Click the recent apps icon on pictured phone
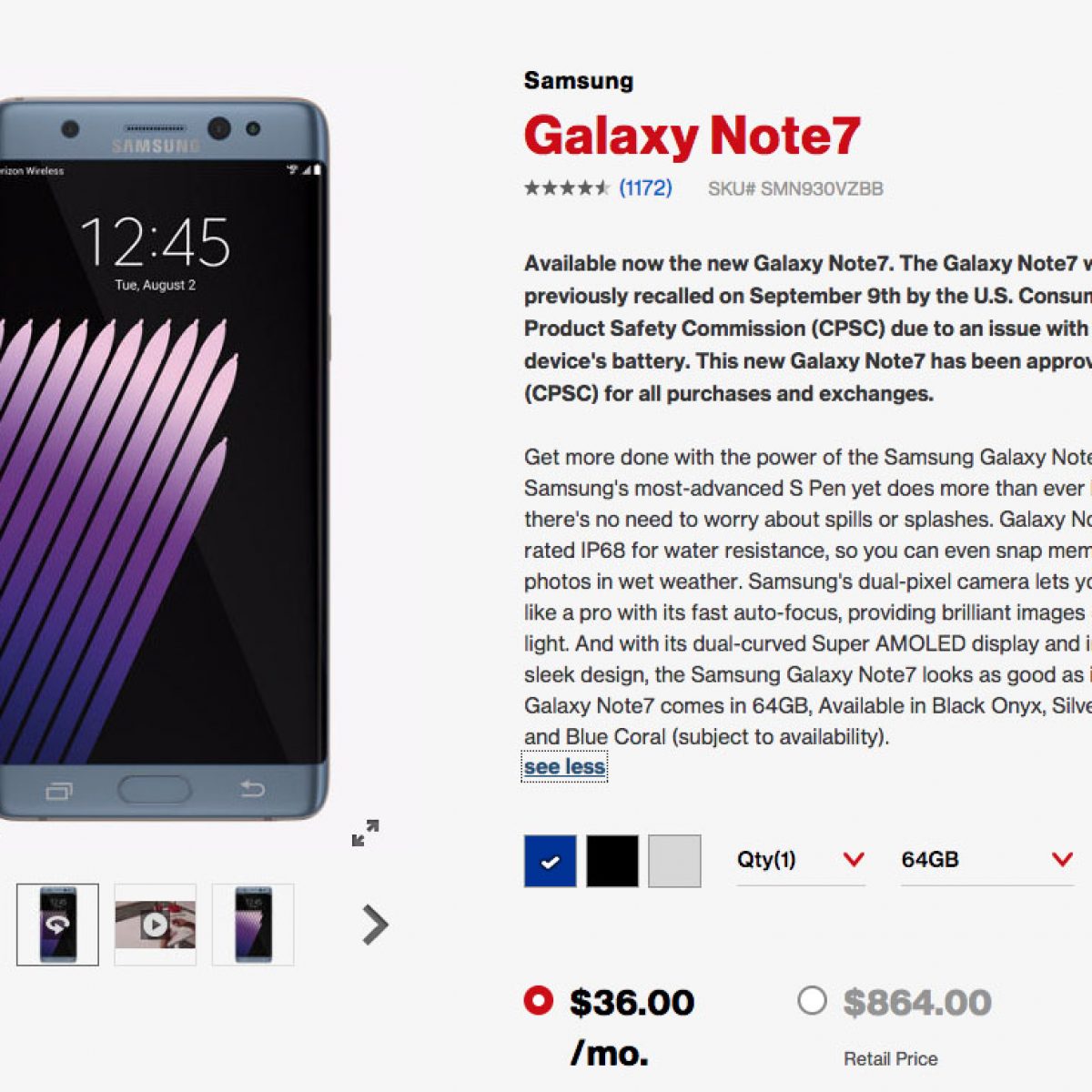 59,791
